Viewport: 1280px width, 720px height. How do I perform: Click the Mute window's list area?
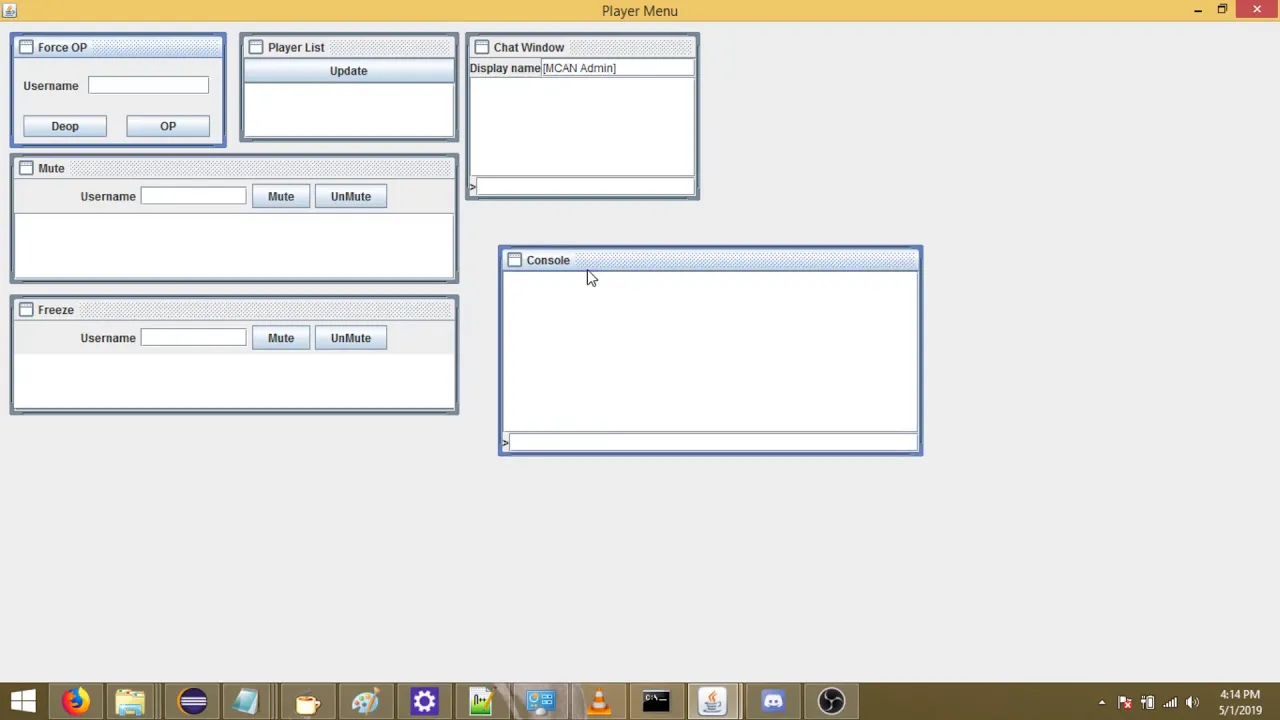pos(234,245)
